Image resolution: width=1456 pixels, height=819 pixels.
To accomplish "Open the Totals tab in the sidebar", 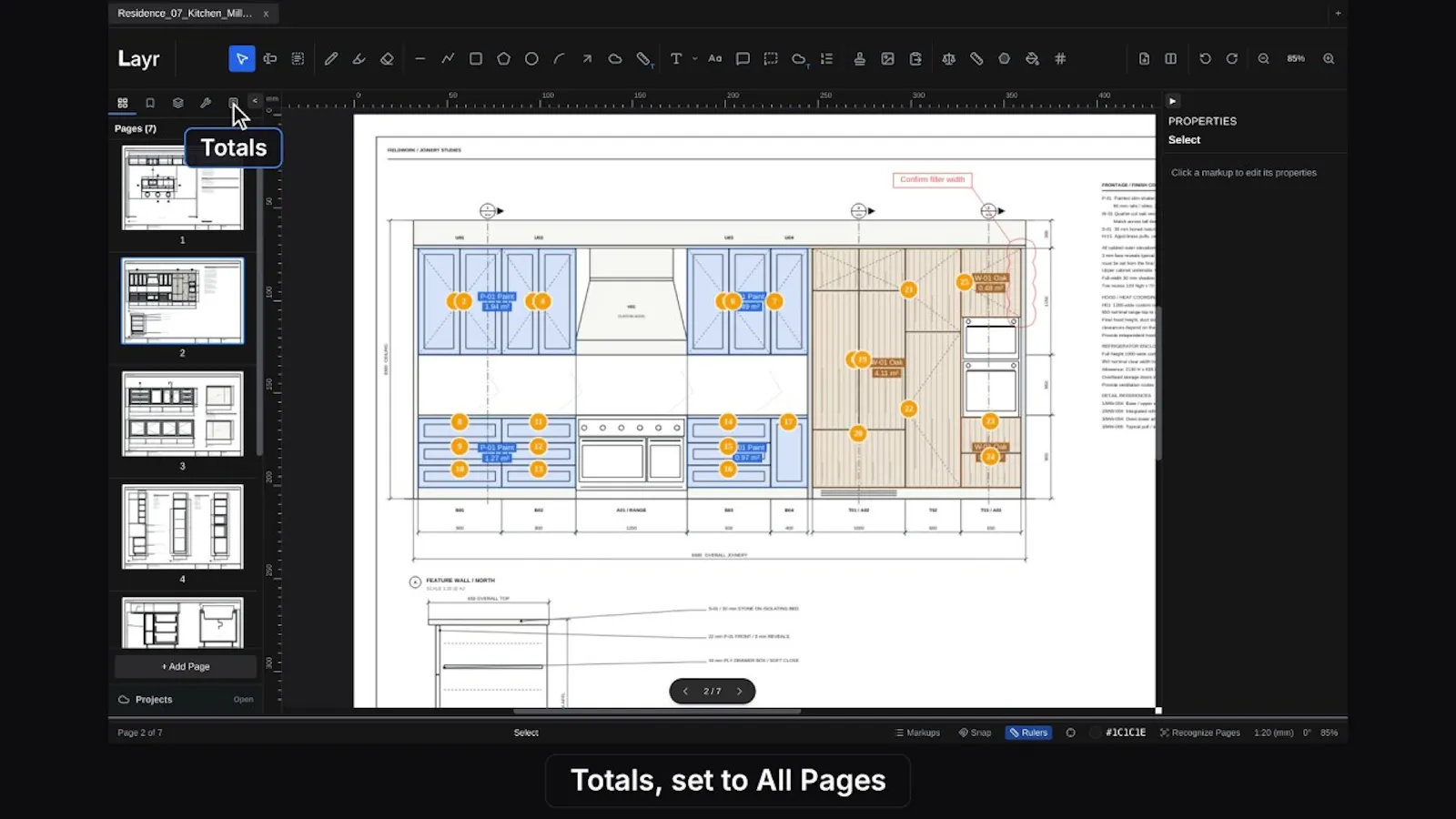I will point(233,103).
